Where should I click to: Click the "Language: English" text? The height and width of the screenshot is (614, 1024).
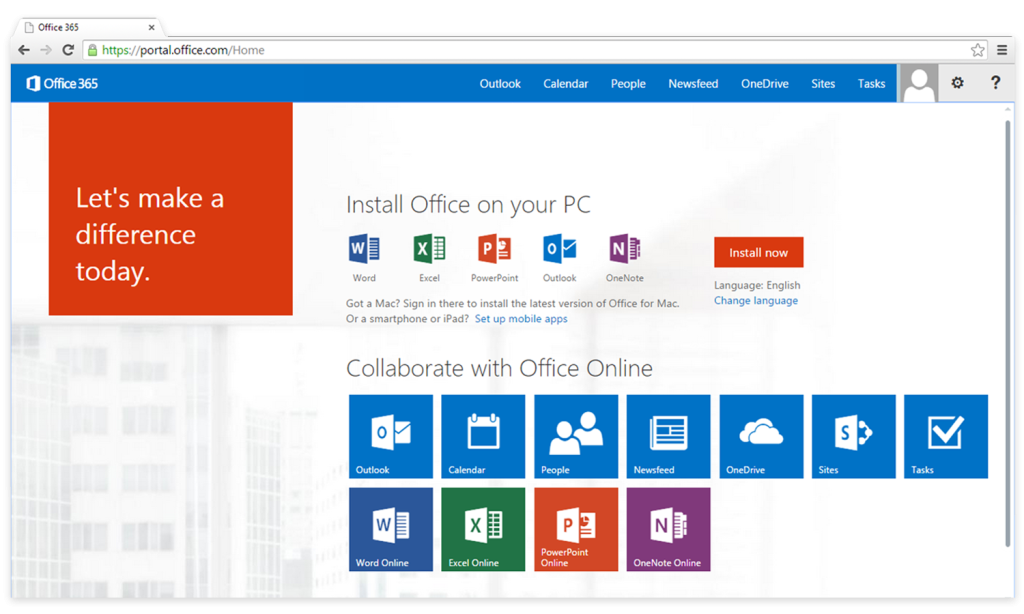(x=757, y=285)
